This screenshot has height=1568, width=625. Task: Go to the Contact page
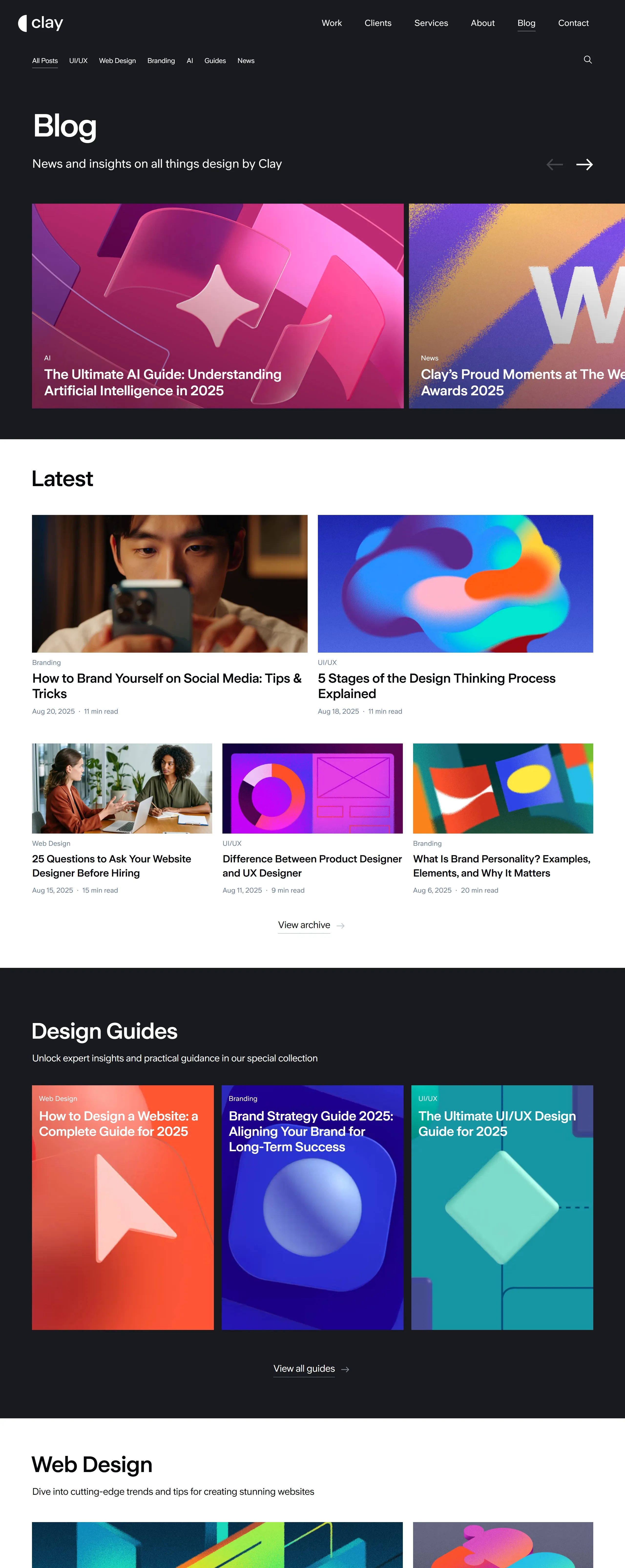(x=573, y=23)
